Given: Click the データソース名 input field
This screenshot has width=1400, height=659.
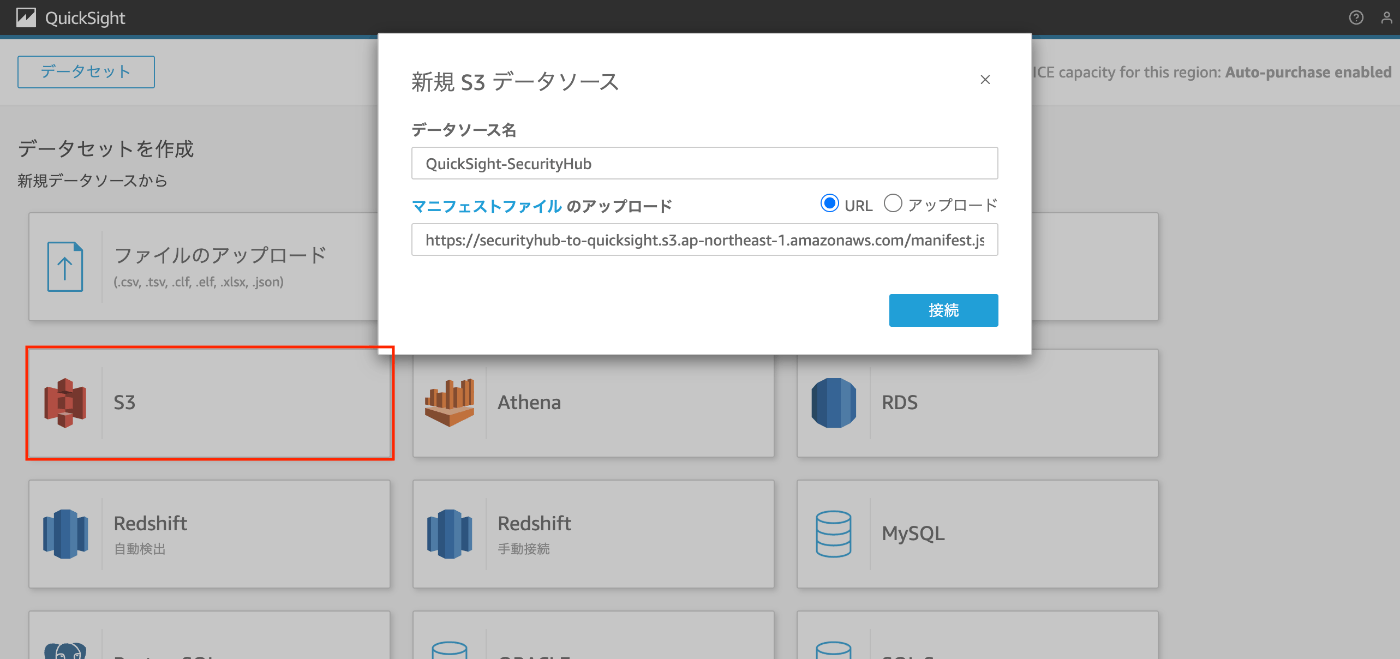Looking at the screenshot, I should tap(705, 163).
